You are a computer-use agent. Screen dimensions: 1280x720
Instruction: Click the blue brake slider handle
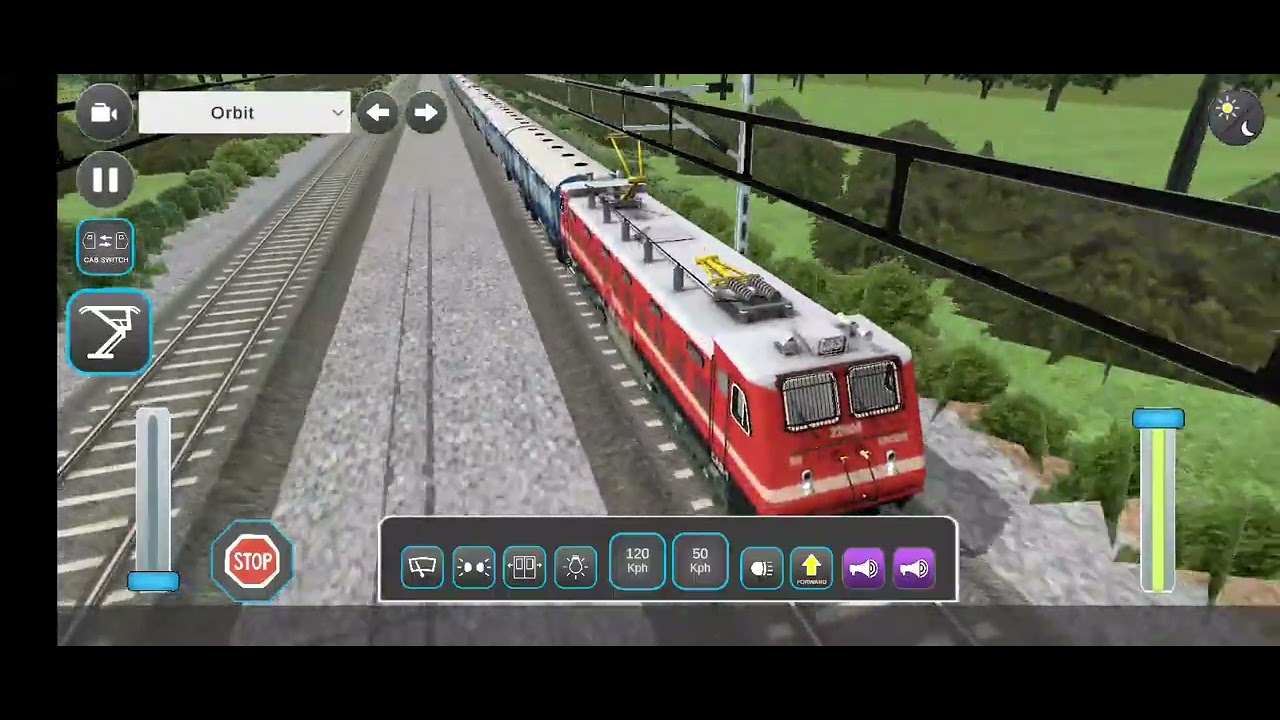pyautogui.click(x=153, y=582)
